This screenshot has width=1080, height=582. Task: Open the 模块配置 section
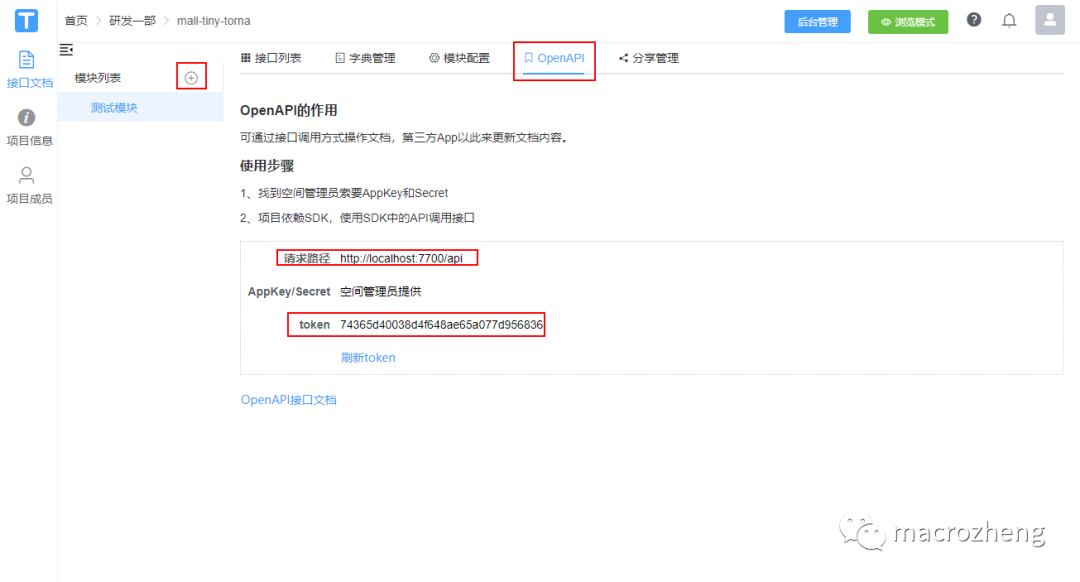[x=458, y=58]
